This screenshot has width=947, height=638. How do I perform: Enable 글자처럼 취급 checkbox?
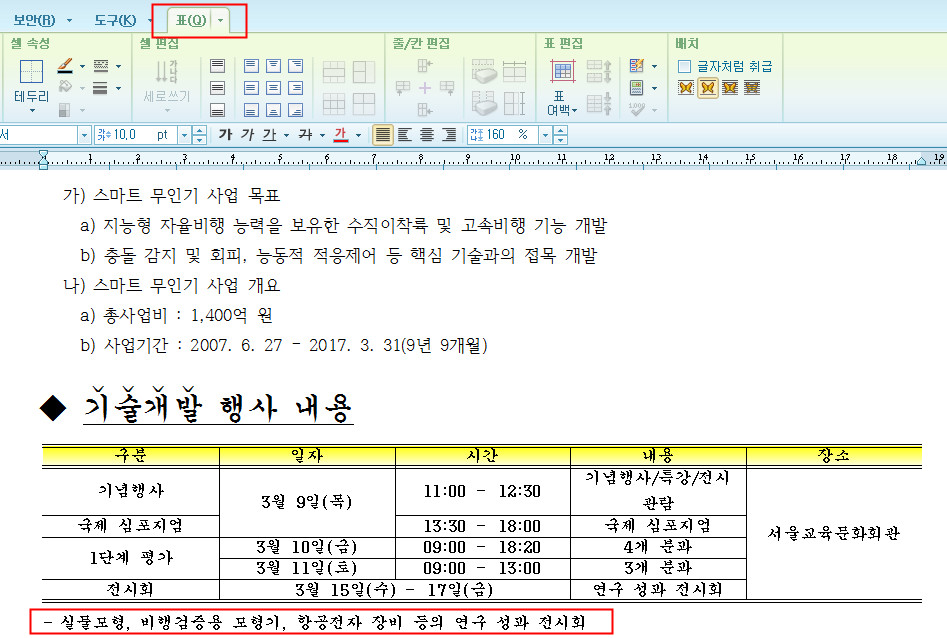click(x=685, y=66)
